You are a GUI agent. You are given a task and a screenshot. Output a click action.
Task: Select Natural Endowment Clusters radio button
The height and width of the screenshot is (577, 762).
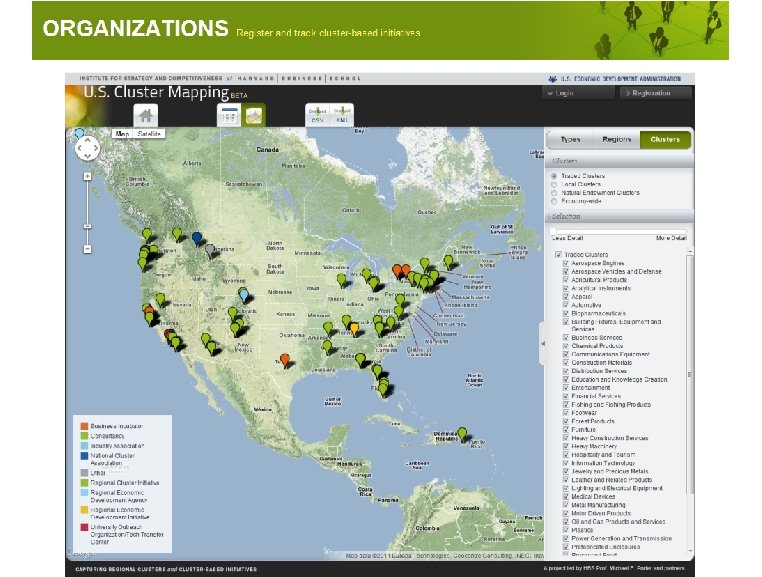[554, 193]
